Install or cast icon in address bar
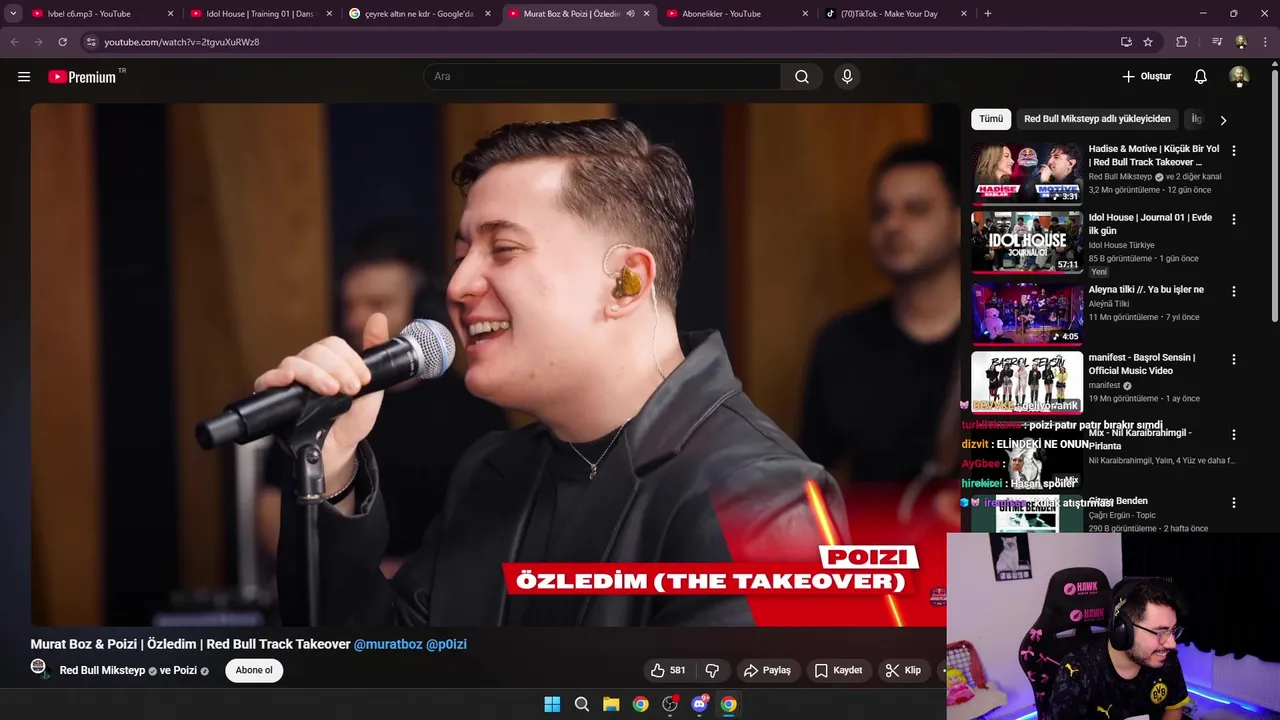Viewport: 1280px width, 720px height. [1126, 42]
